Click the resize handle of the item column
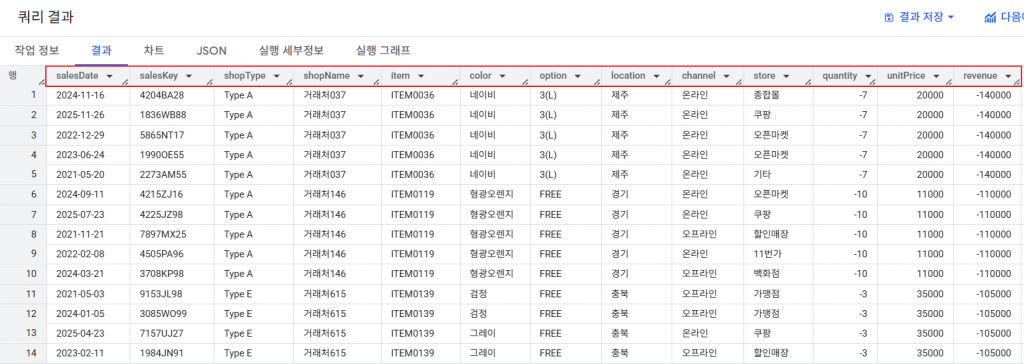This screenshot has height=364, width=1024. (x=456, y=82)
